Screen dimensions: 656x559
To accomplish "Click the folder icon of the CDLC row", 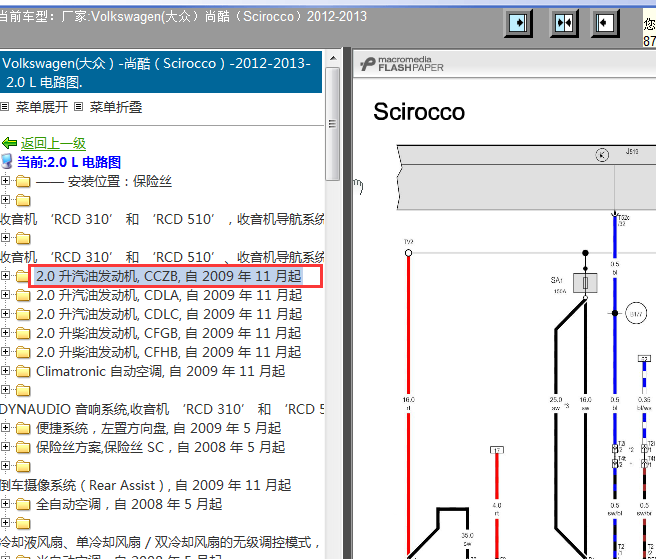I will point(23,315).
